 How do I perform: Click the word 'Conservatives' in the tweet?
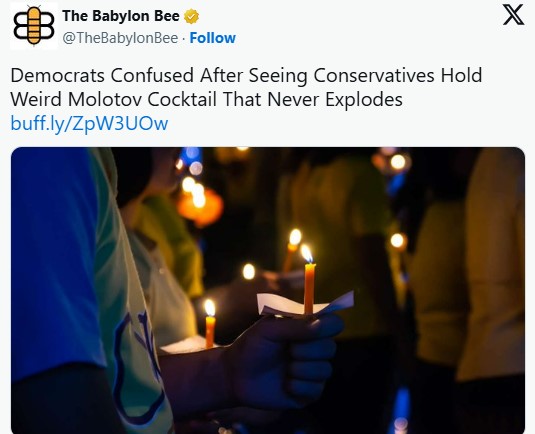[x=374, y=75]
